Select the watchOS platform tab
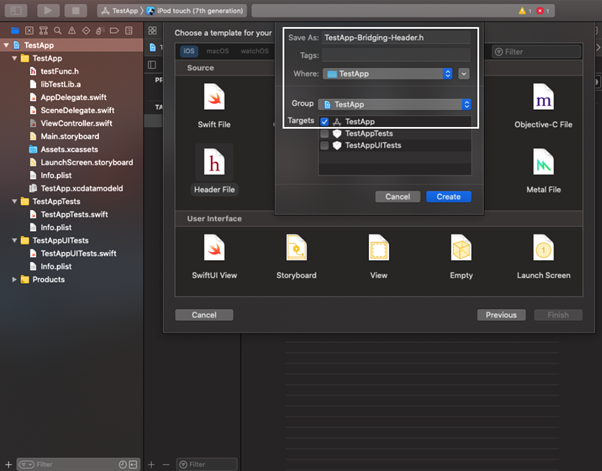The height and width of the screenshot is (471, 602). click(255, 51)
